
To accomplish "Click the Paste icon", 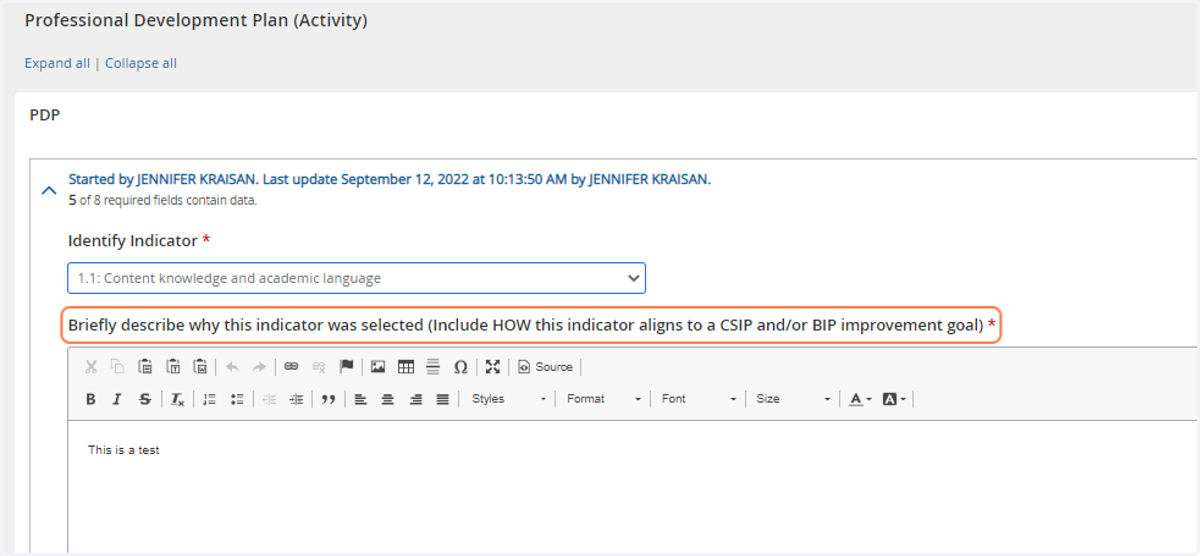I will click(x=145, y=367).
